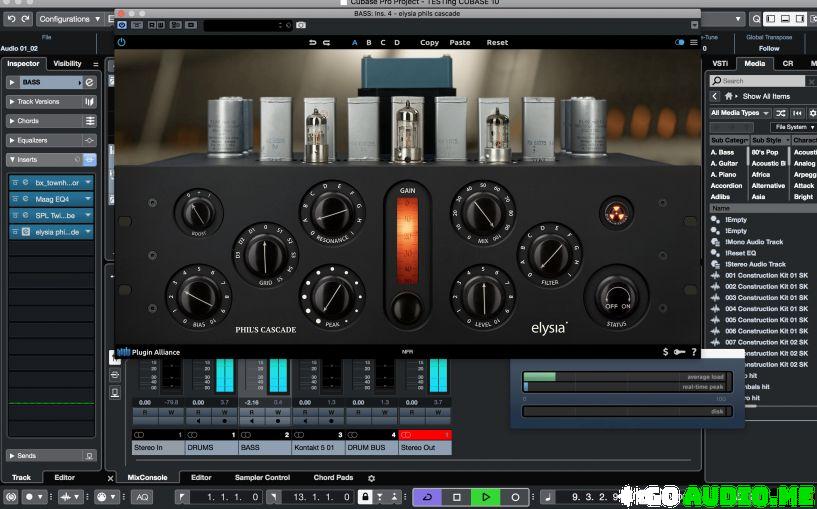This screenshot has height=509, width=817.
Task: Click the Media Search input field
Action: 757,81
